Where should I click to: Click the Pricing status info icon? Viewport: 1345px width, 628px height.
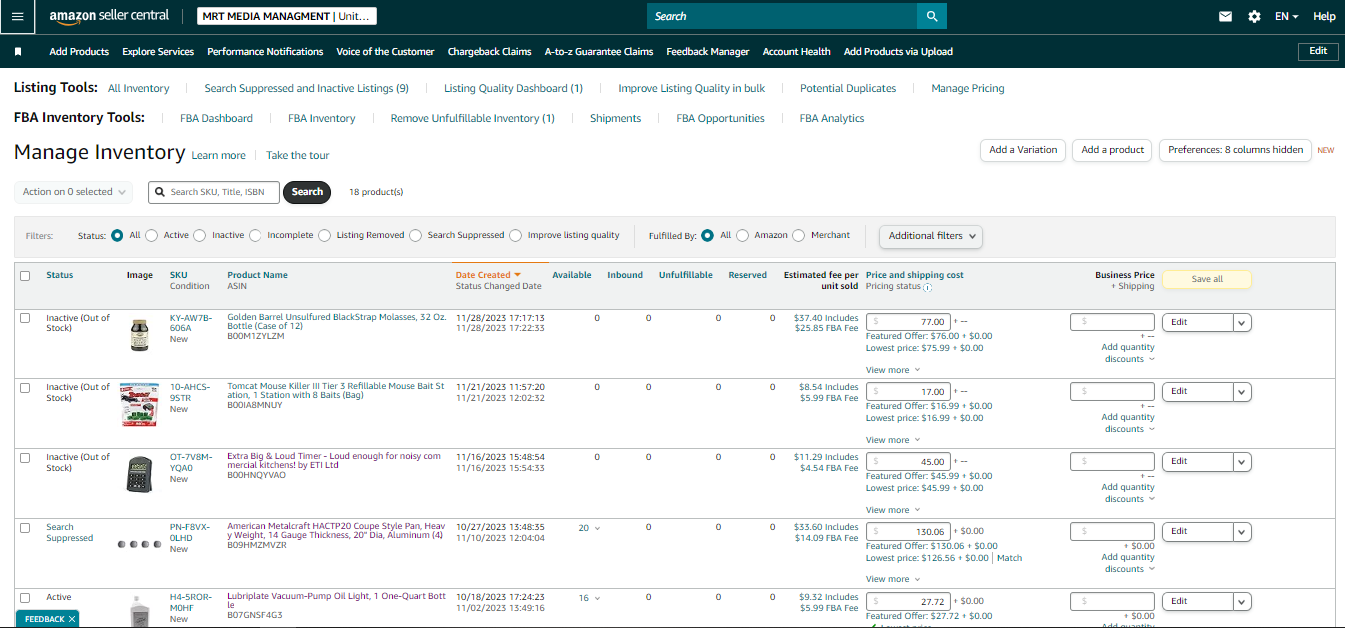[927, 287]
